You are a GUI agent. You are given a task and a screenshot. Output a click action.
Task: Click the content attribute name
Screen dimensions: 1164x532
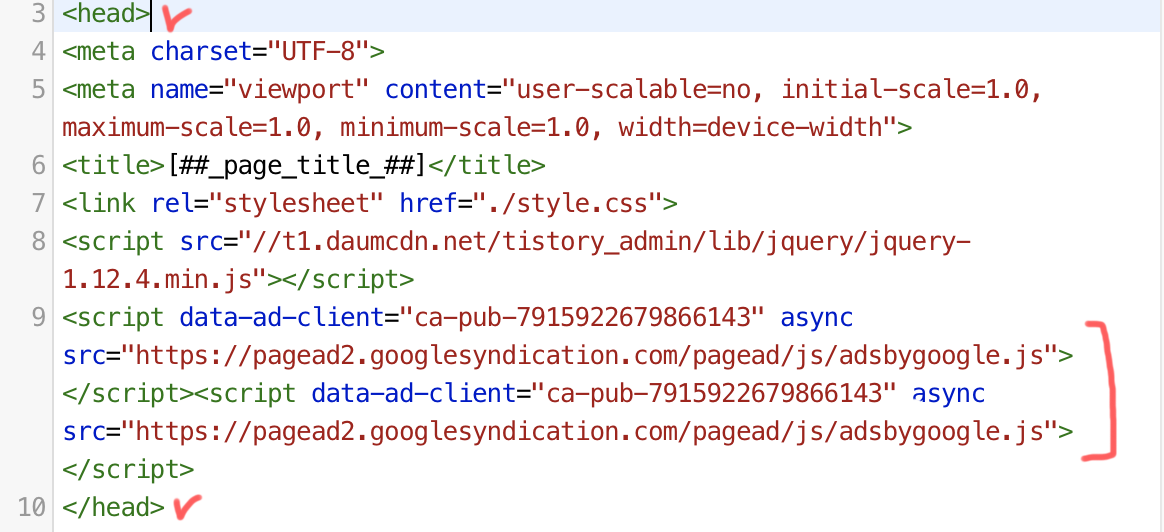click(435, 90)
